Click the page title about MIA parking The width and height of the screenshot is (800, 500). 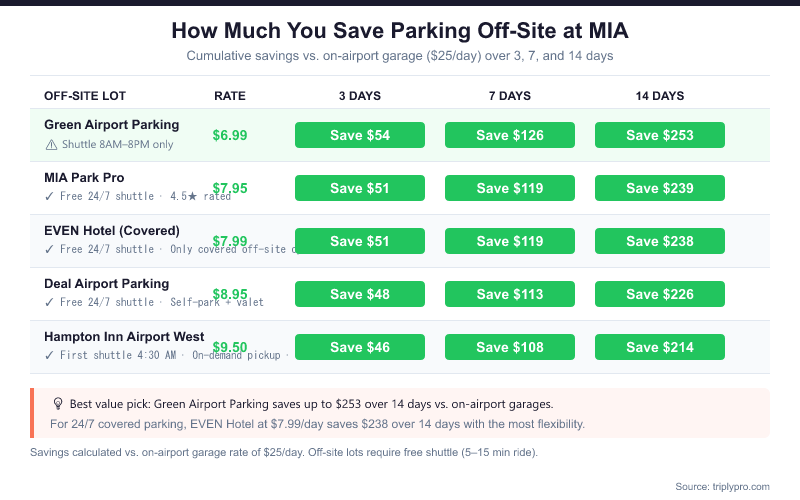pos(400,31)
